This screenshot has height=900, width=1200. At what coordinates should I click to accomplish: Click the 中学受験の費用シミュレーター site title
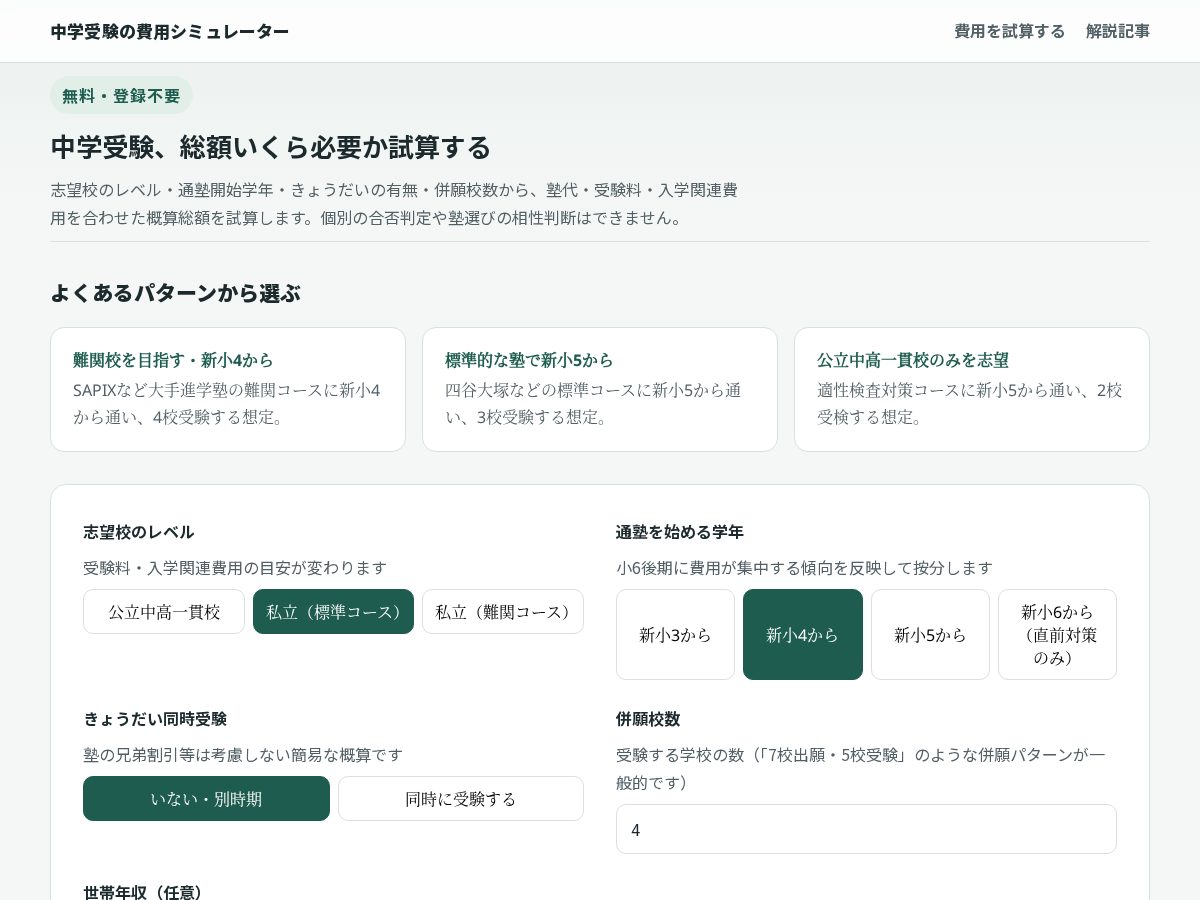[x=170, y=31]
